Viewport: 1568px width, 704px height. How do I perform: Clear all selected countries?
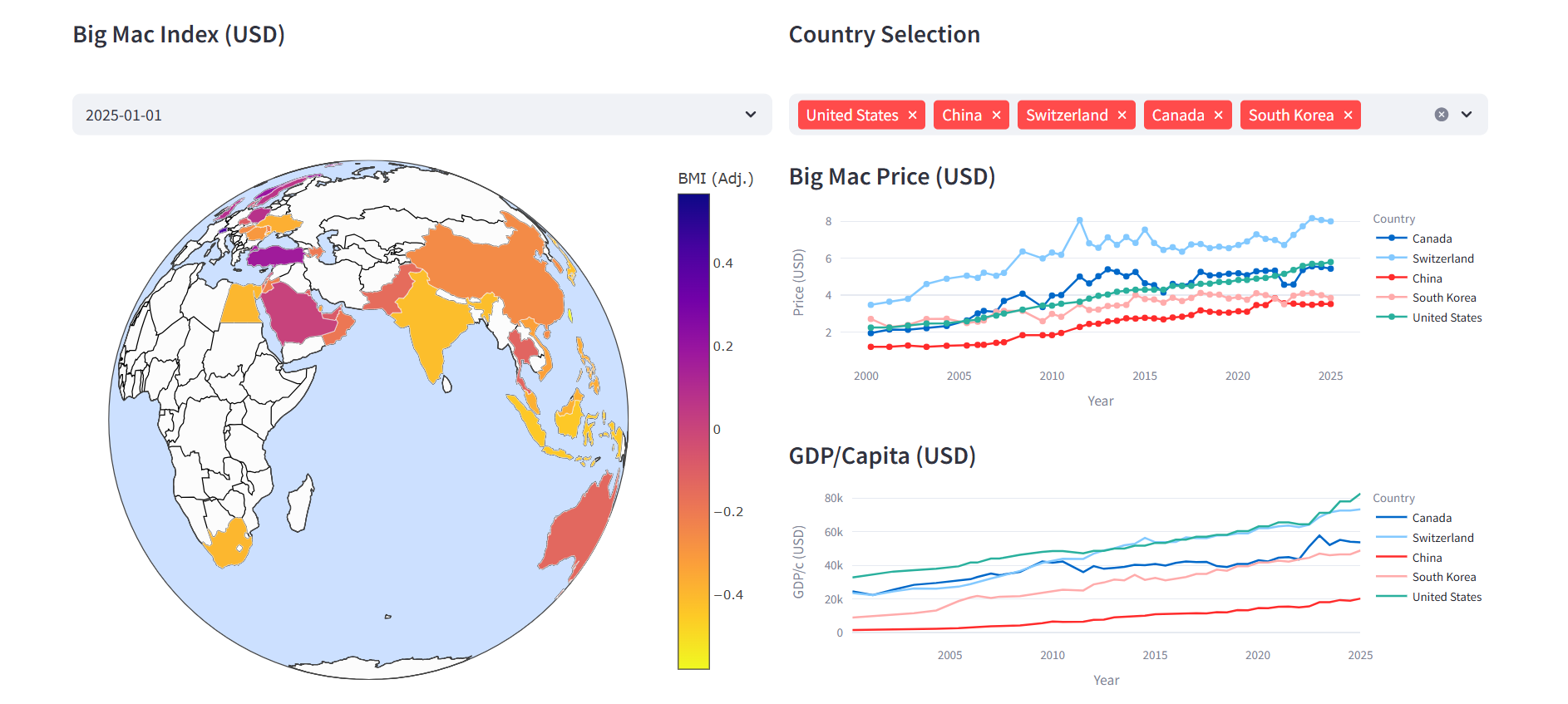pyautogui.click(x=1441, y=115)
